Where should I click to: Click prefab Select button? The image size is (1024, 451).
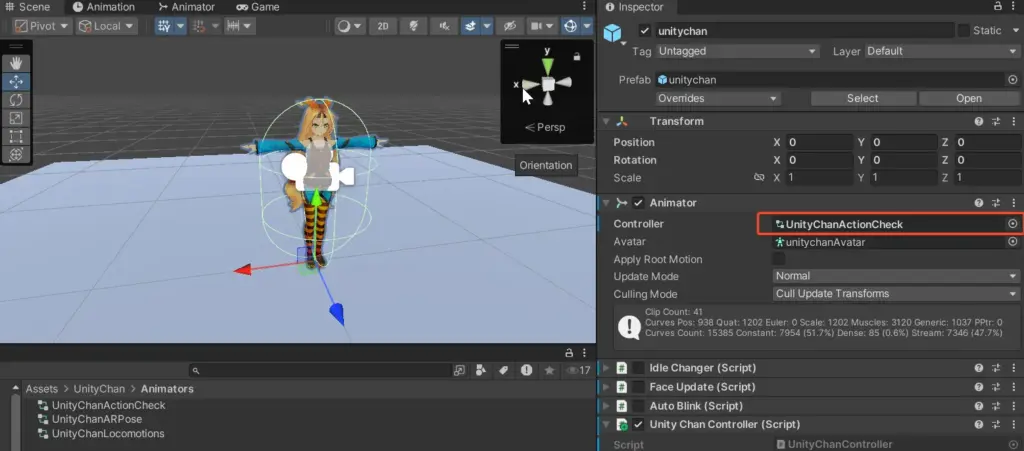tap(863, 99)
